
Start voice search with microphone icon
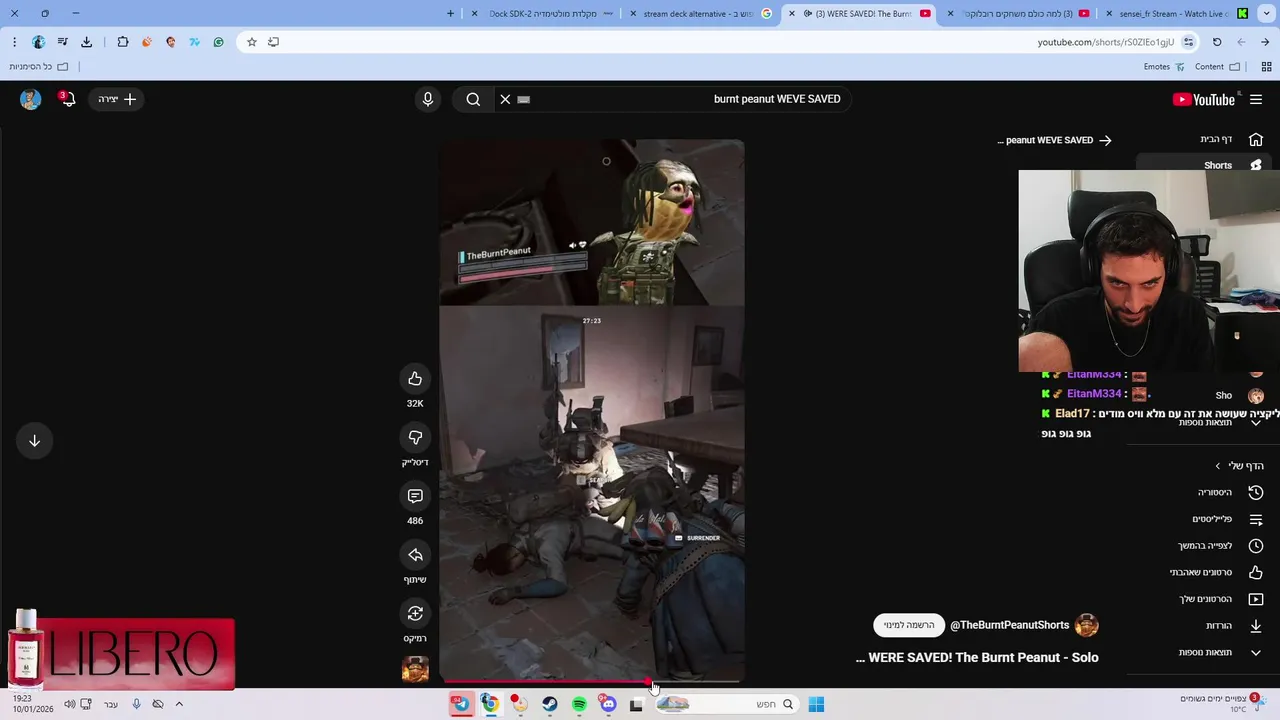[x=428, y=99]
